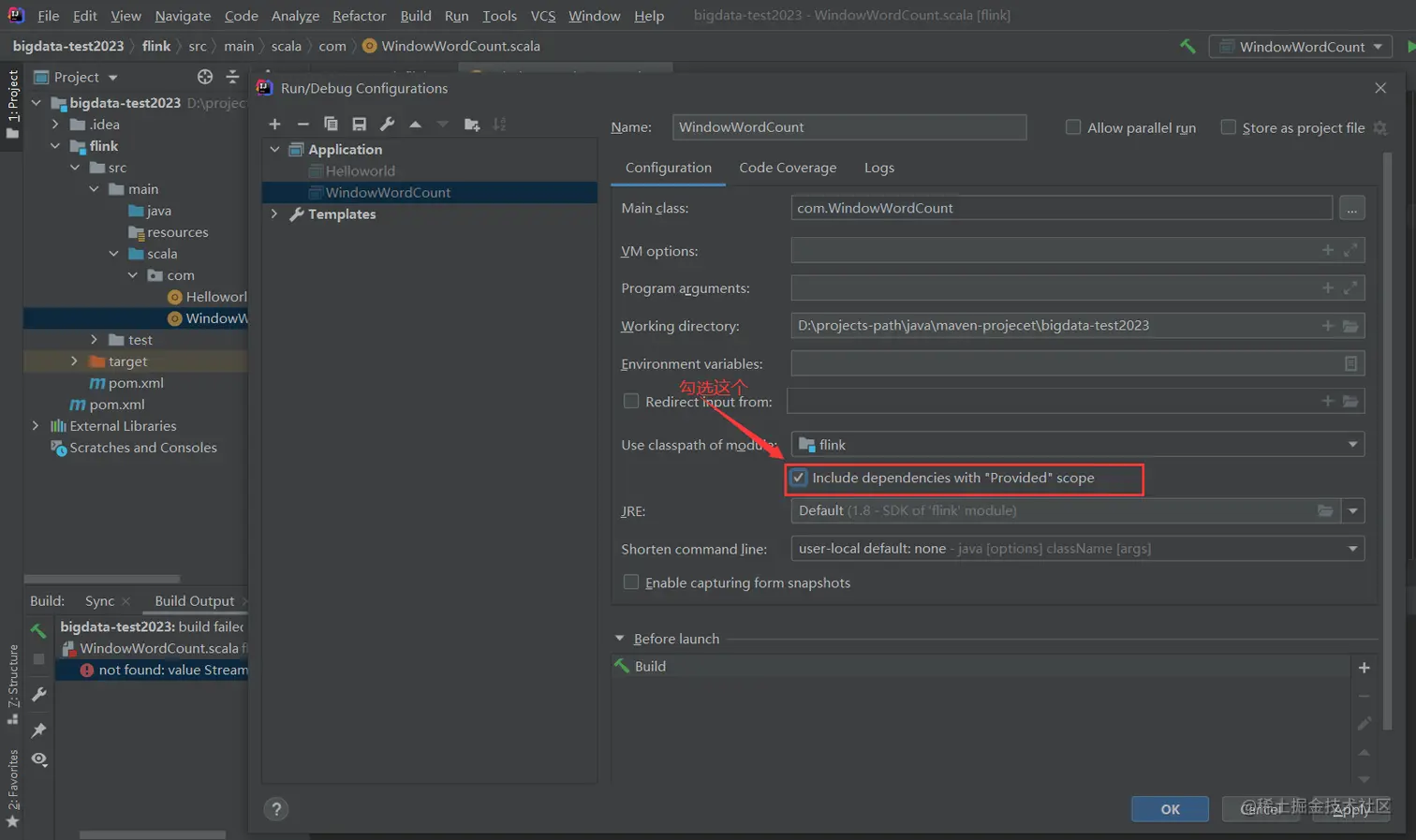Expand the target folder in project tree
The image size is (1416, 840).
coord(74,361)
